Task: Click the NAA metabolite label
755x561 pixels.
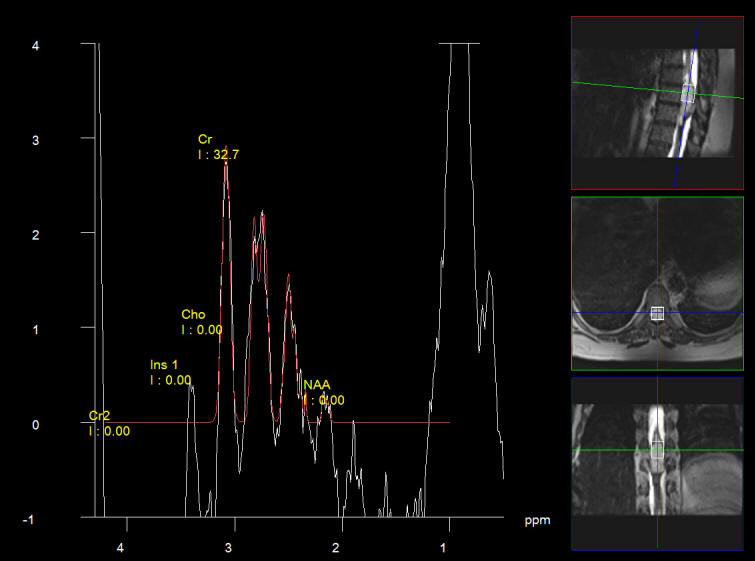Action: click(x=323, y=392)
